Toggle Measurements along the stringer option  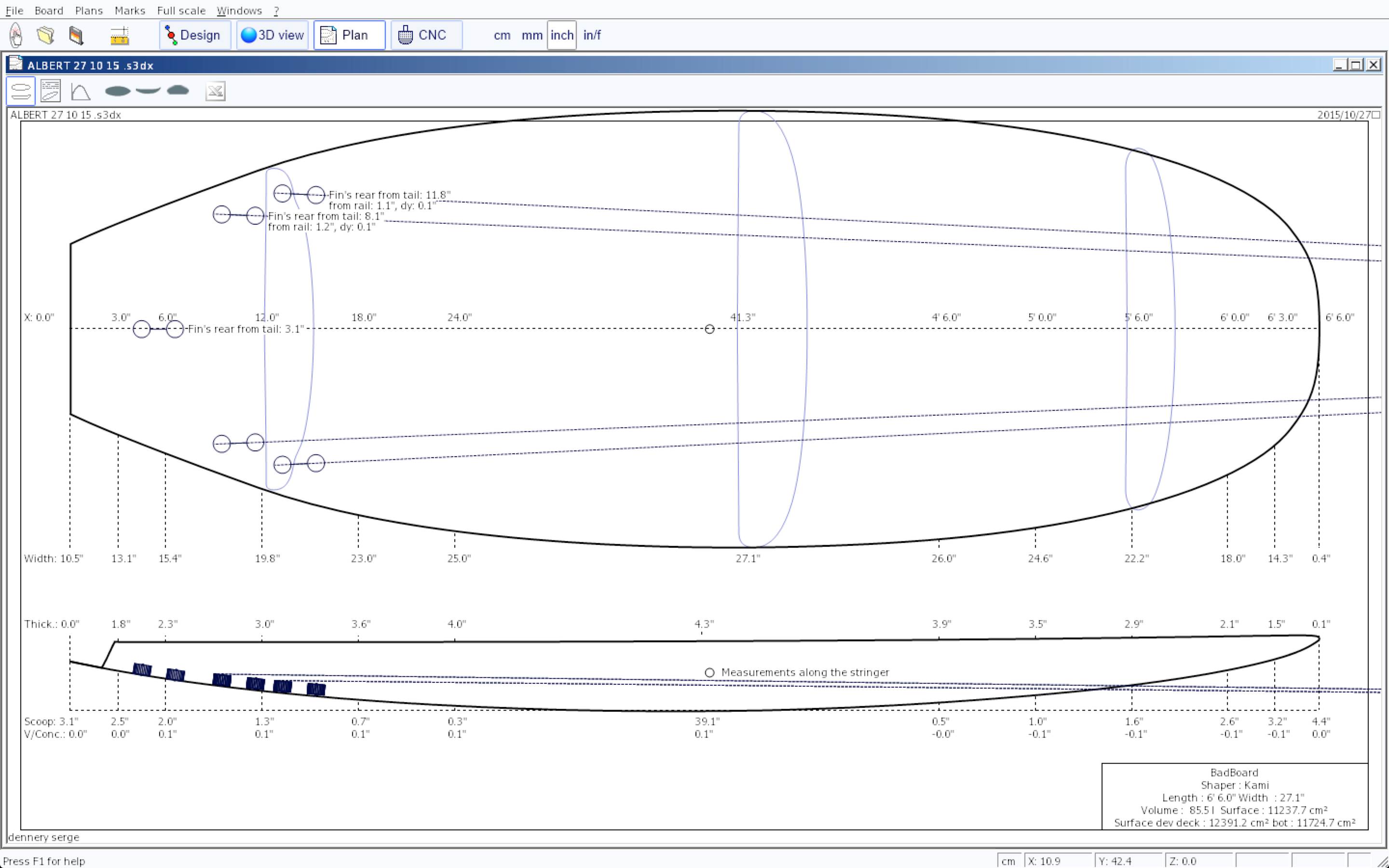pyautogui.click(x=709, y=672)
